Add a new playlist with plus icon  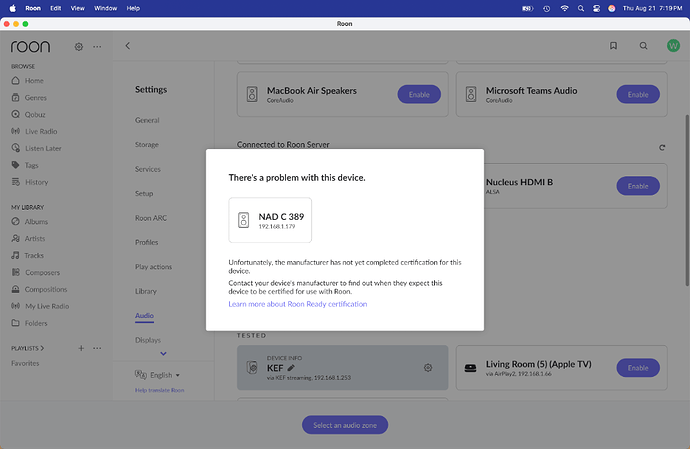pos(81,348)
